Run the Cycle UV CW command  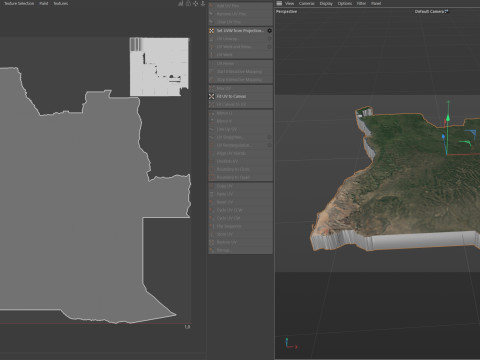click(x=240, y=218)
